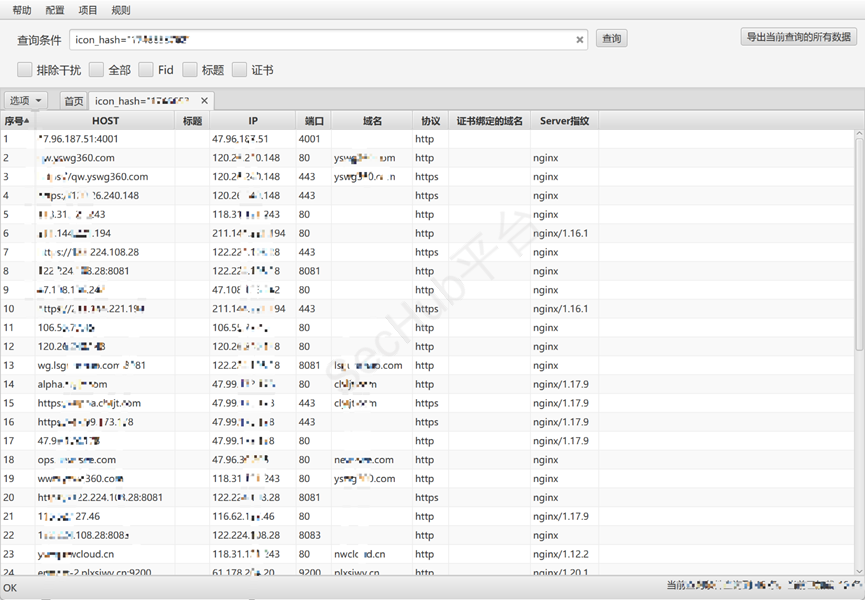Enable the 证书 checkbox

pos(240,70)
